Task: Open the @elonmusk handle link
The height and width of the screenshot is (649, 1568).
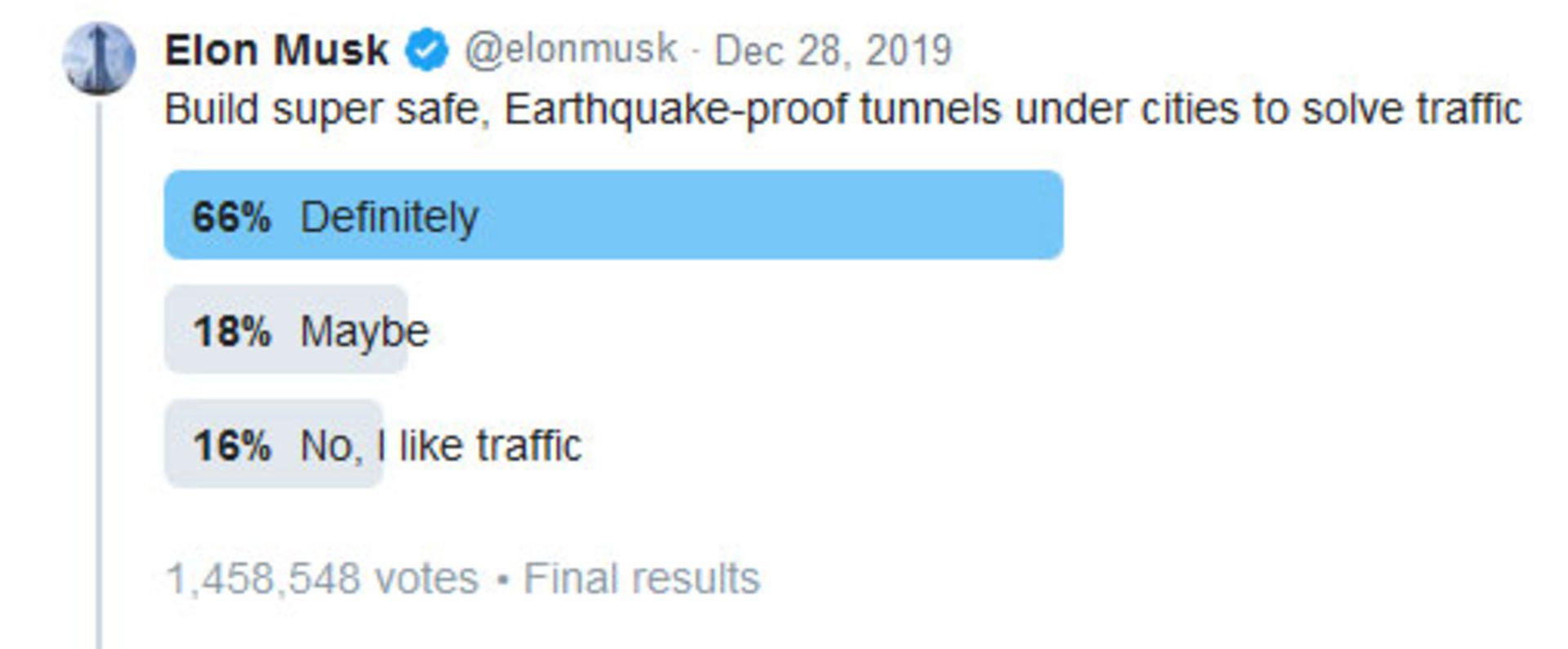Action: [x=571, y=50]
